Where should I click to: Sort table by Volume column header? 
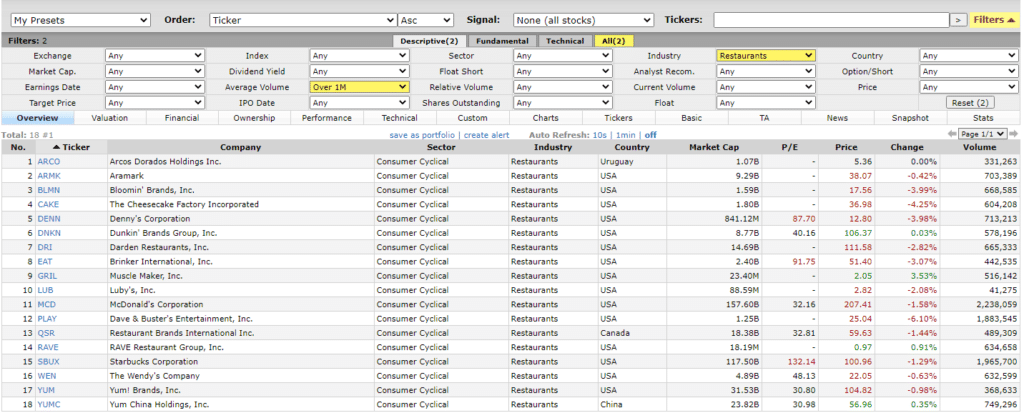[979, 147]
